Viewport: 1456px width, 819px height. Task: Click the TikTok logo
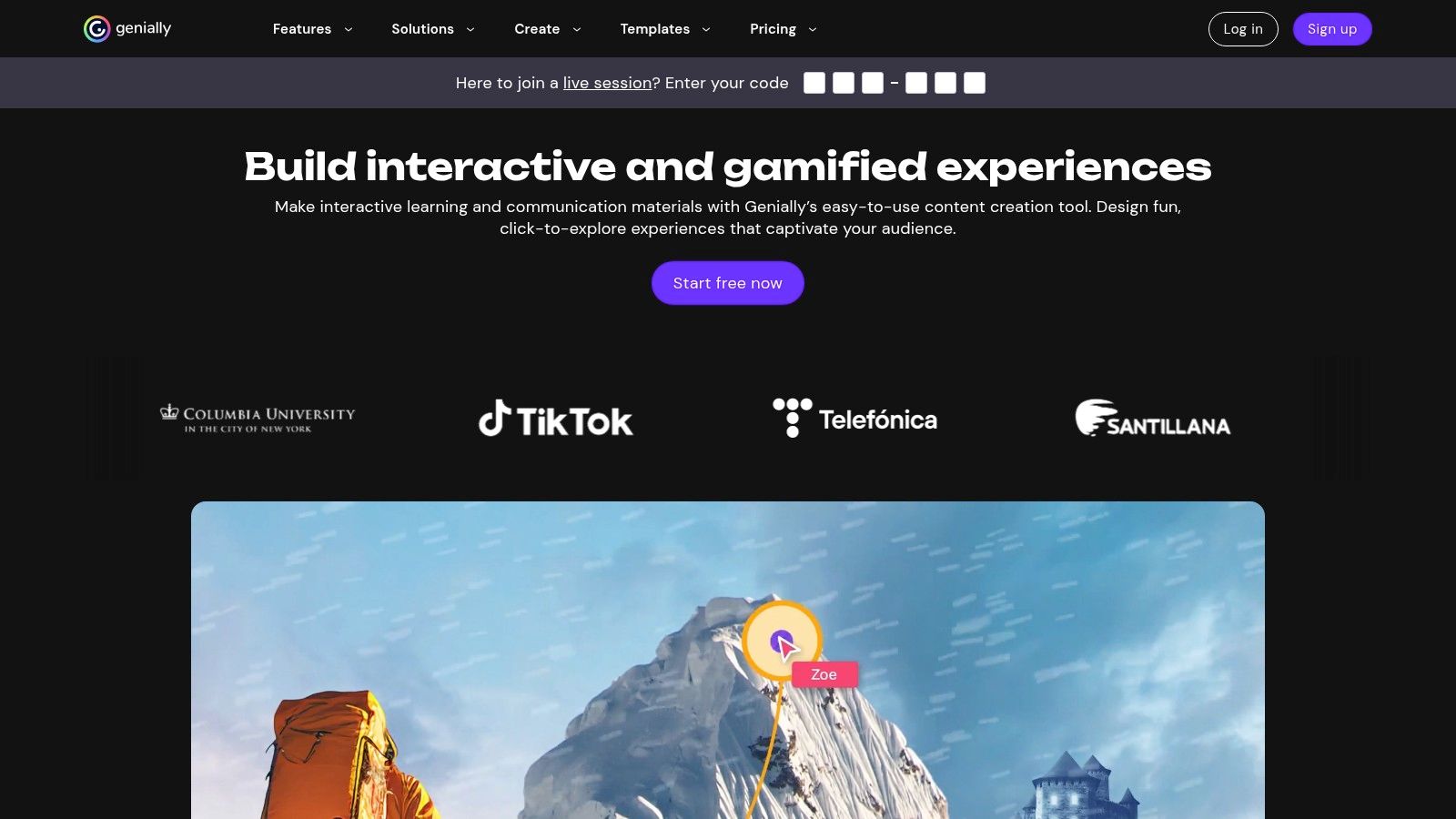pos(556,419)
